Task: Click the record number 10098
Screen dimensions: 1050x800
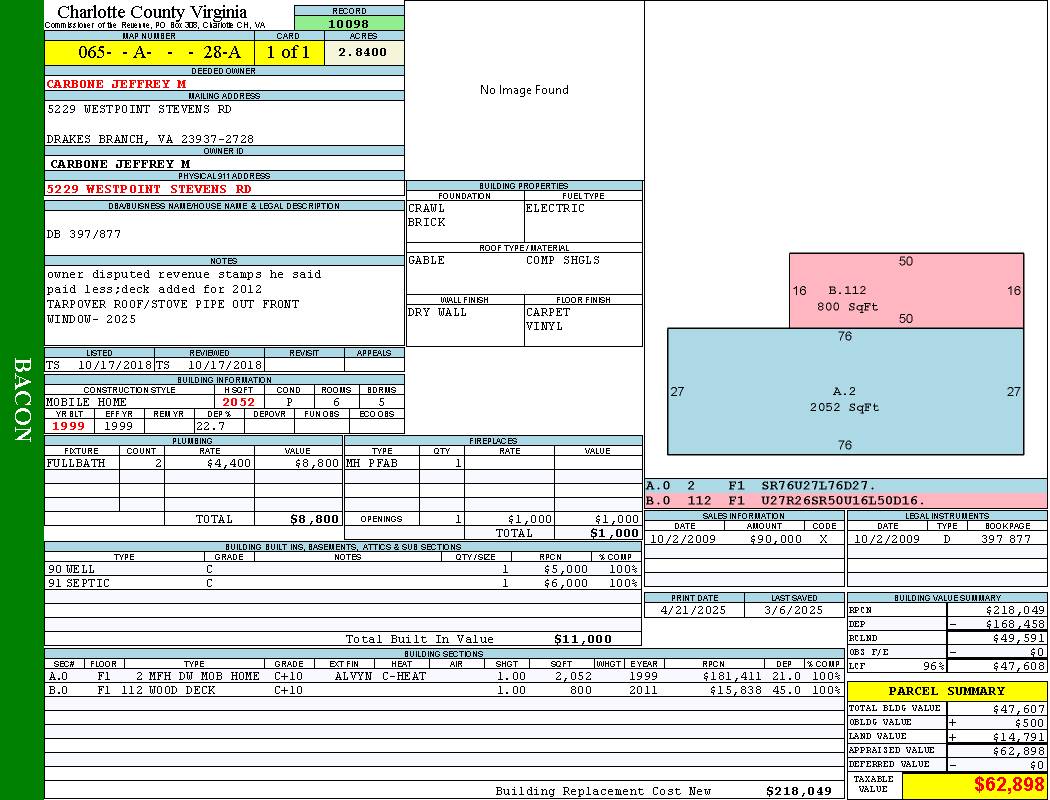Action: [x=348, y=23]
